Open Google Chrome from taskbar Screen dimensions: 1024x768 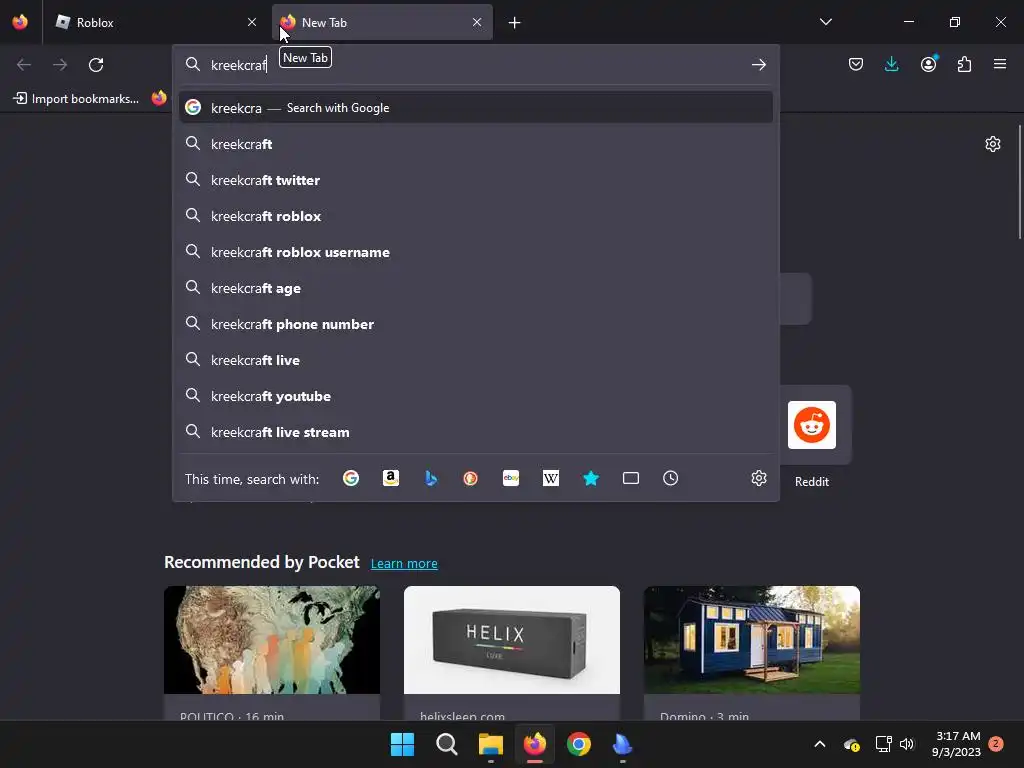[x=579, y=744]
